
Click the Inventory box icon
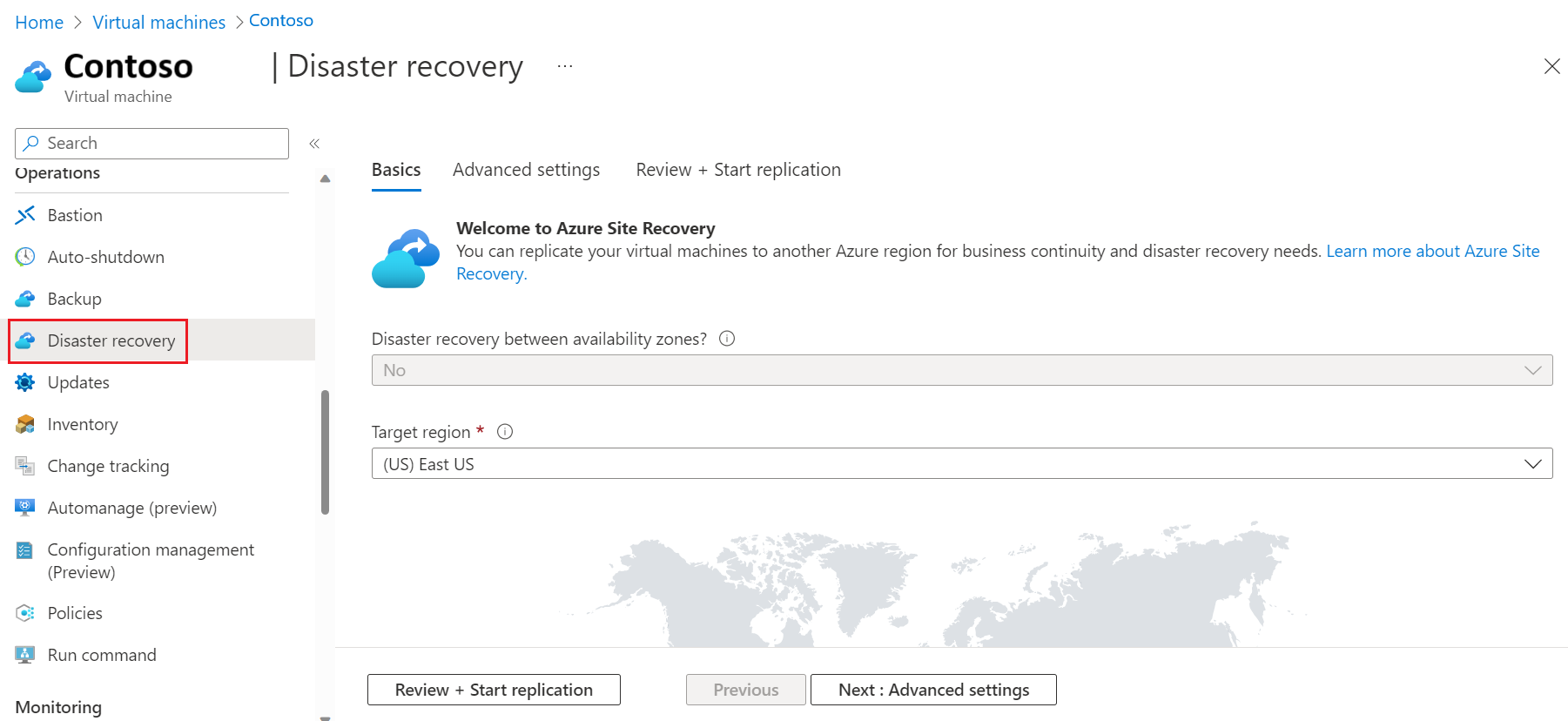tap(25, 424)
